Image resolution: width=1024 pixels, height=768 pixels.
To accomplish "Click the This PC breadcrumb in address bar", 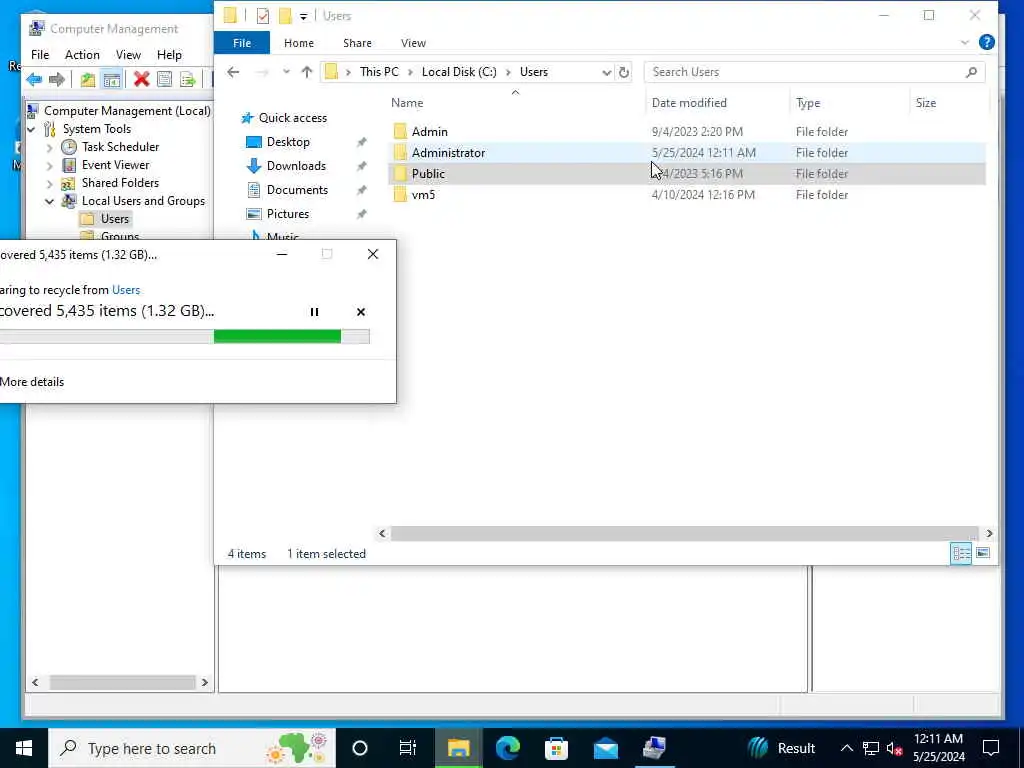I will 379,72.
